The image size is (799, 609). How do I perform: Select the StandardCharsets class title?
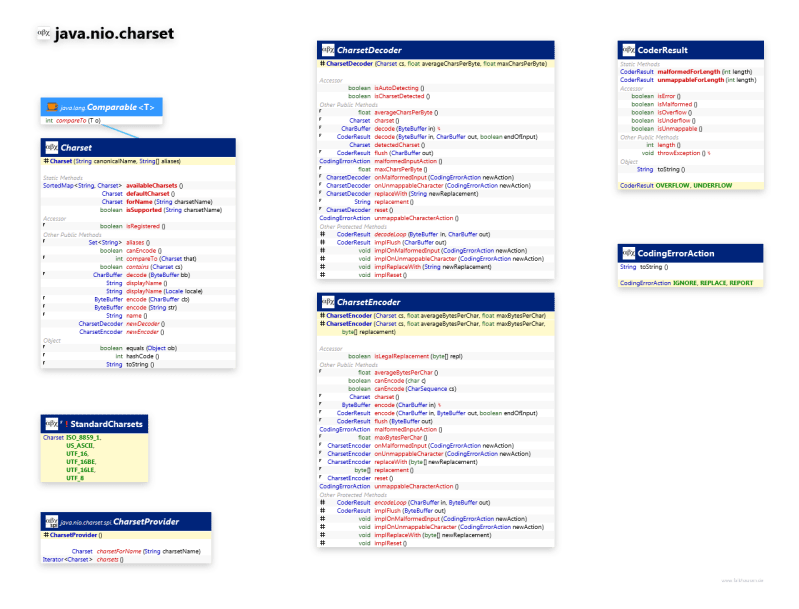pos(106,424)
